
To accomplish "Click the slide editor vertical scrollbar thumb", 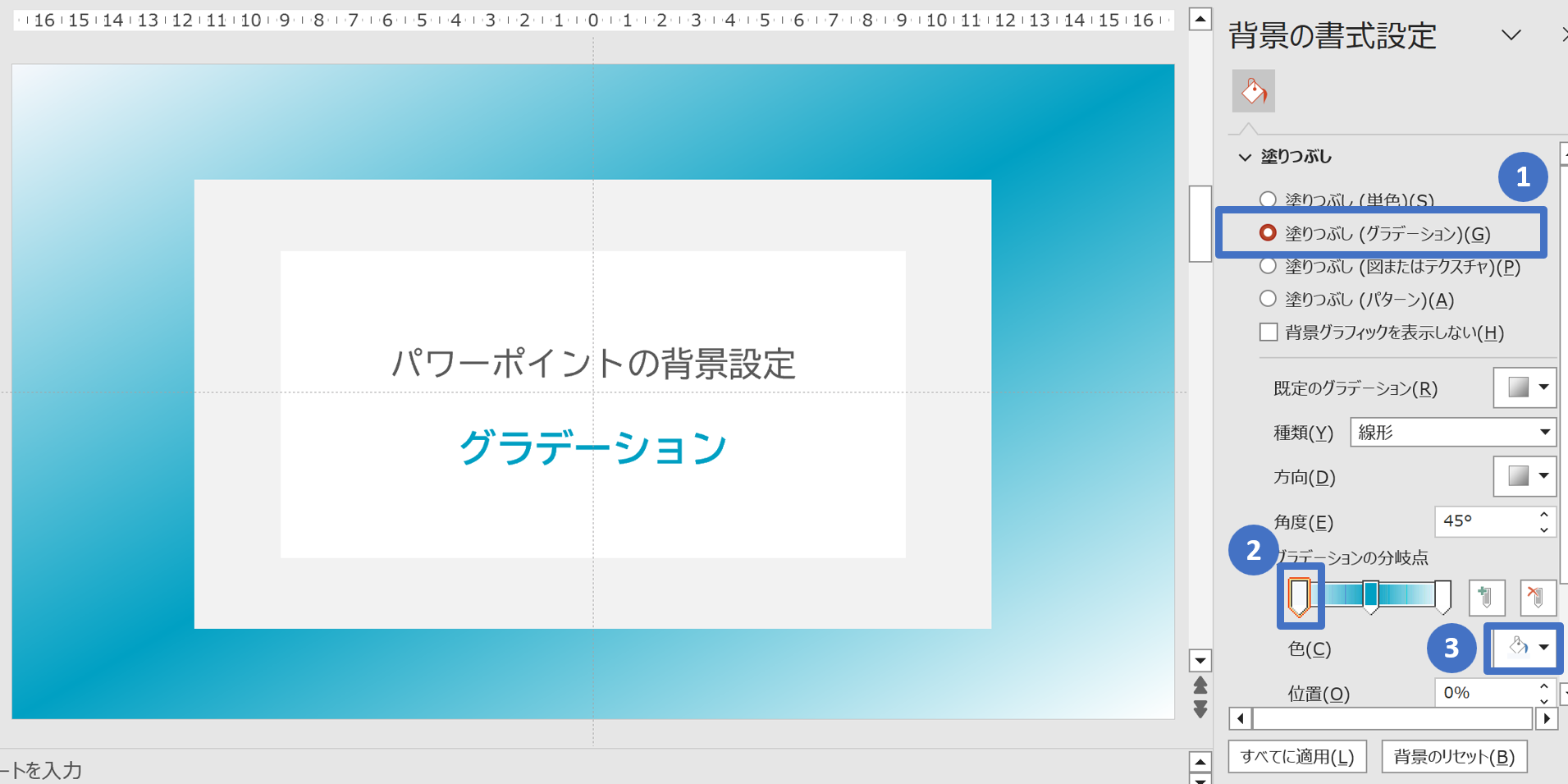I will 1200,223.
